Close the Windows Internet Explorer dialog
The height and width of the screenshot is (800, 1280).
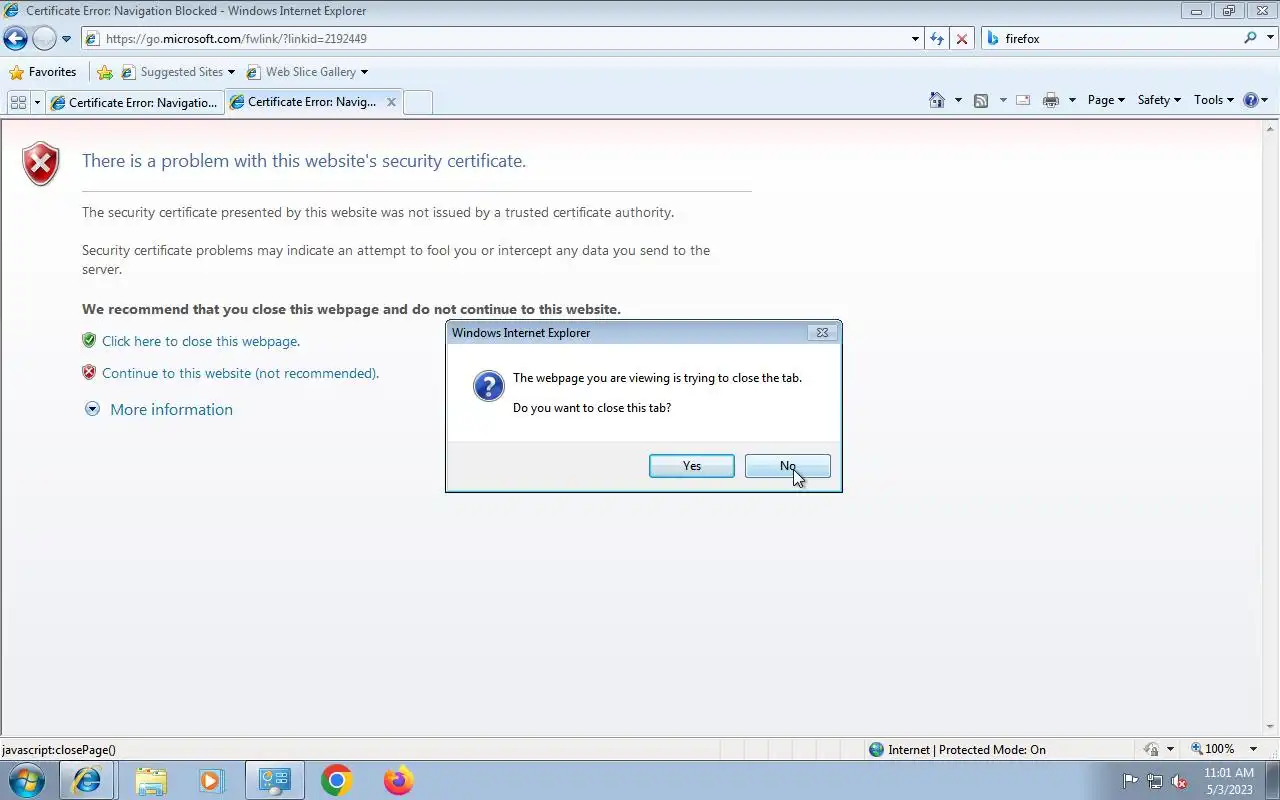coord(822,333)
